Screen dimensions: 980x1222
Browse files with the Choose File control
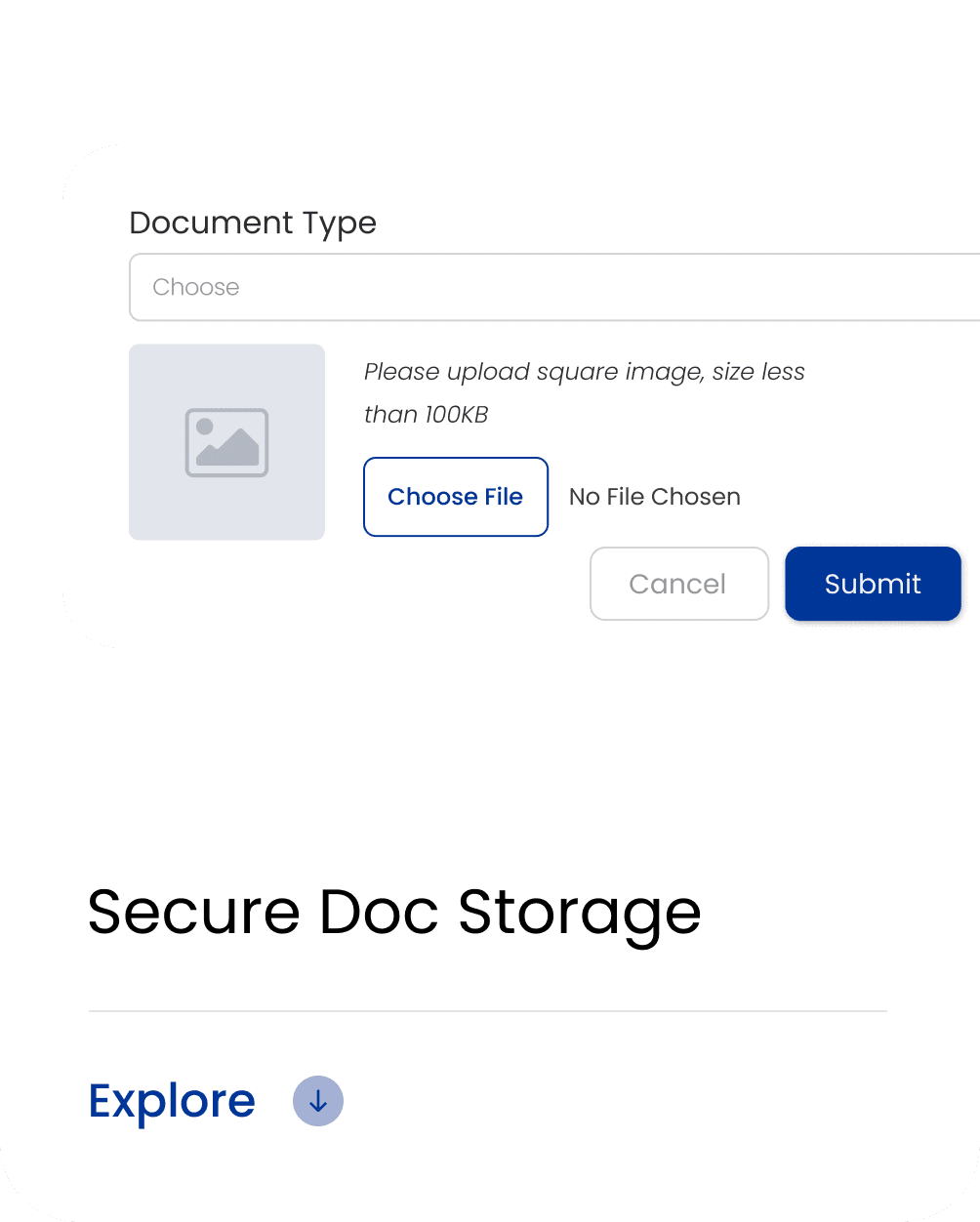(x=456, y=497)
